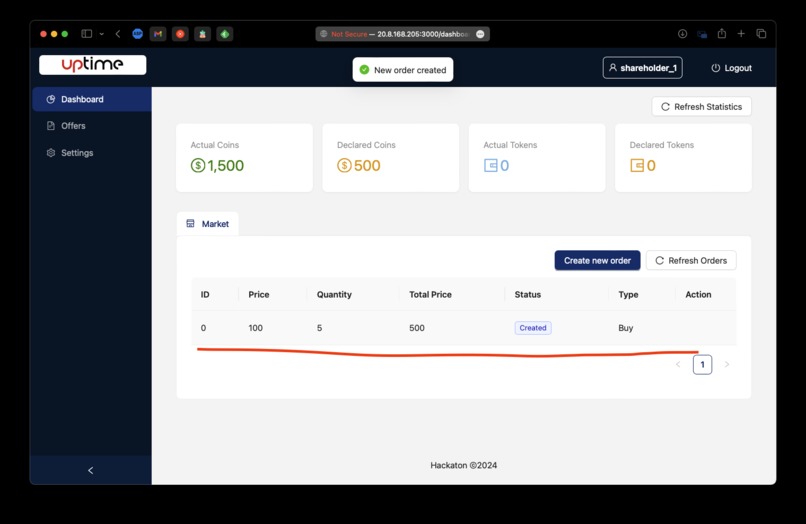This screenshot has width=806, height=524.
Task: Go to pagination page 1
Action: tap(702, 365)
